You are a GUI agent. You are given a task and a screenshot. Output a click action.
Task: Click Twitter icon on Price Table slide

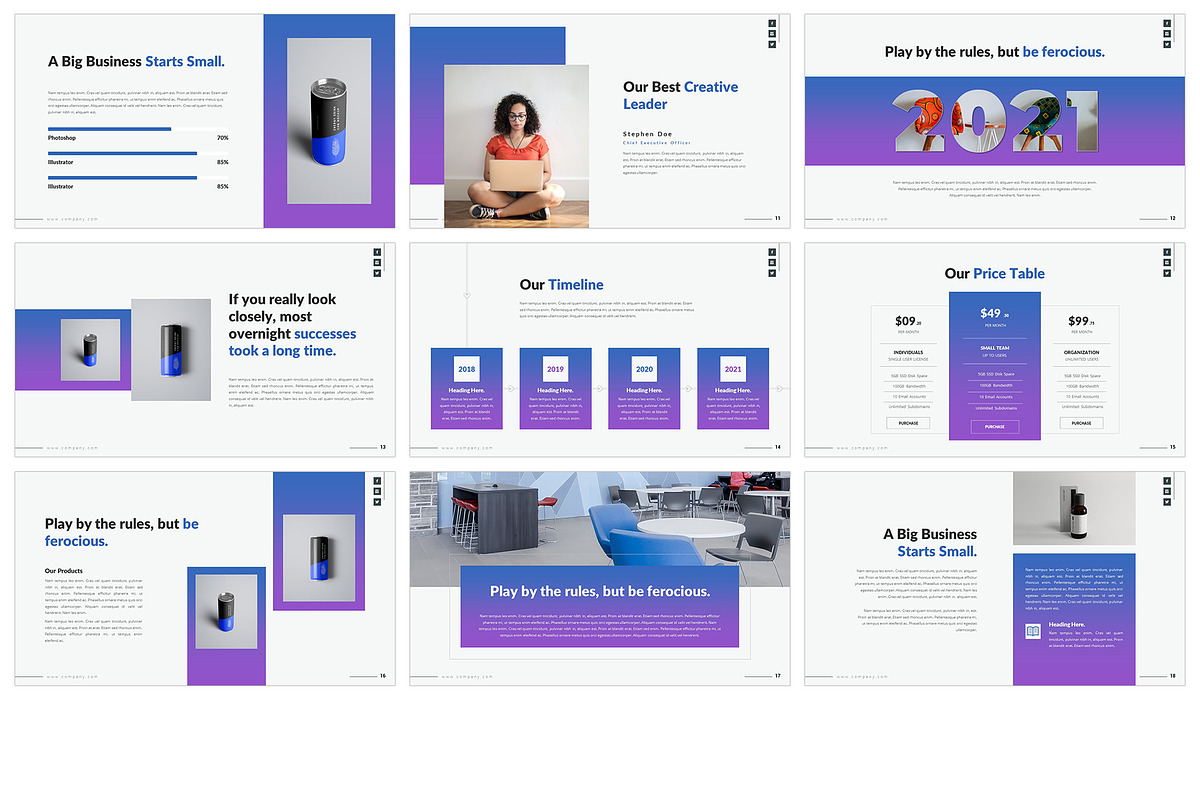[1167, 273]
